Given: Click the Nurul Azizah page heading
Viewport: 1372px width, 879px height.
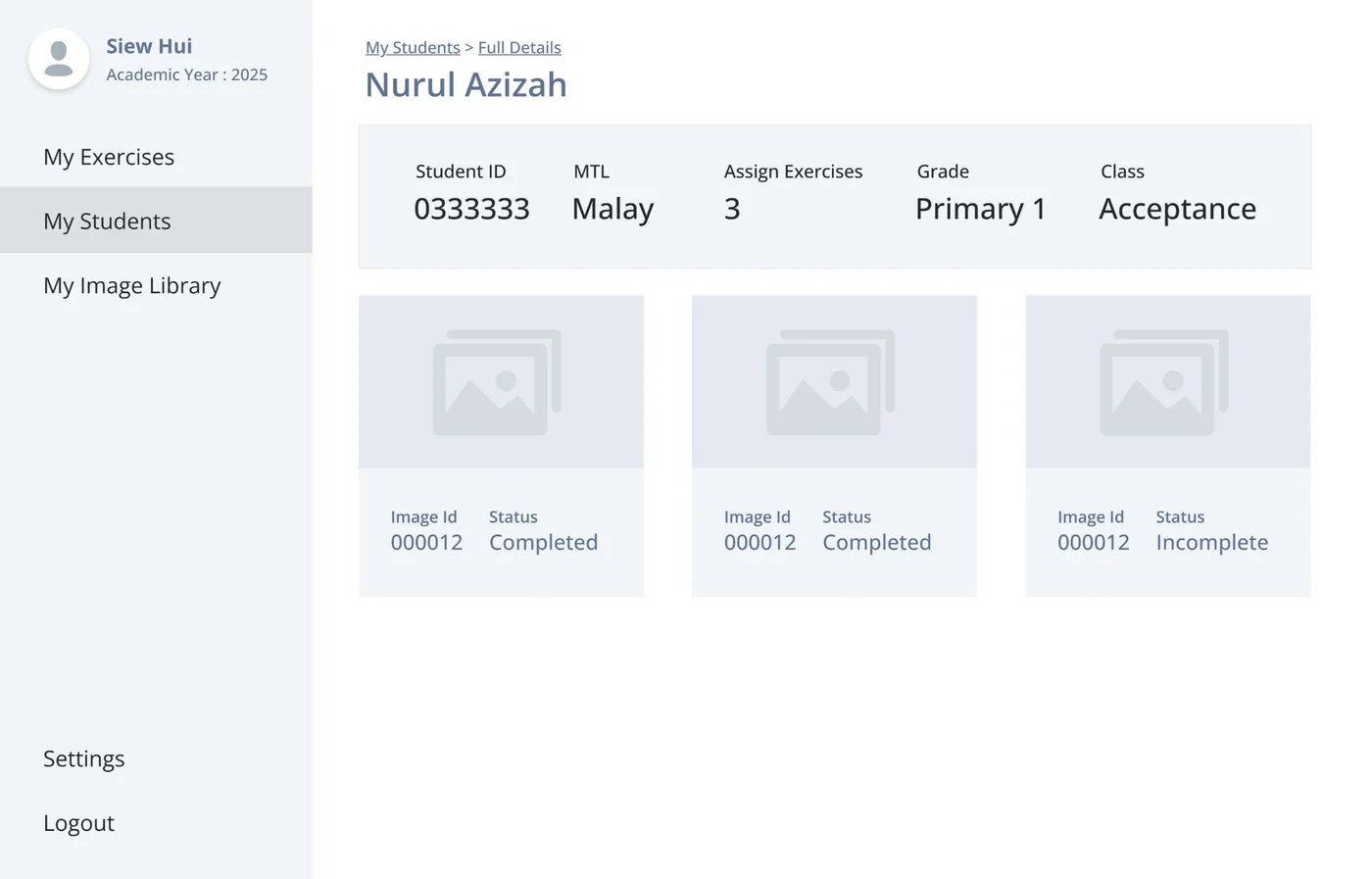Looking at the screenshot, I should coord(466,84).
